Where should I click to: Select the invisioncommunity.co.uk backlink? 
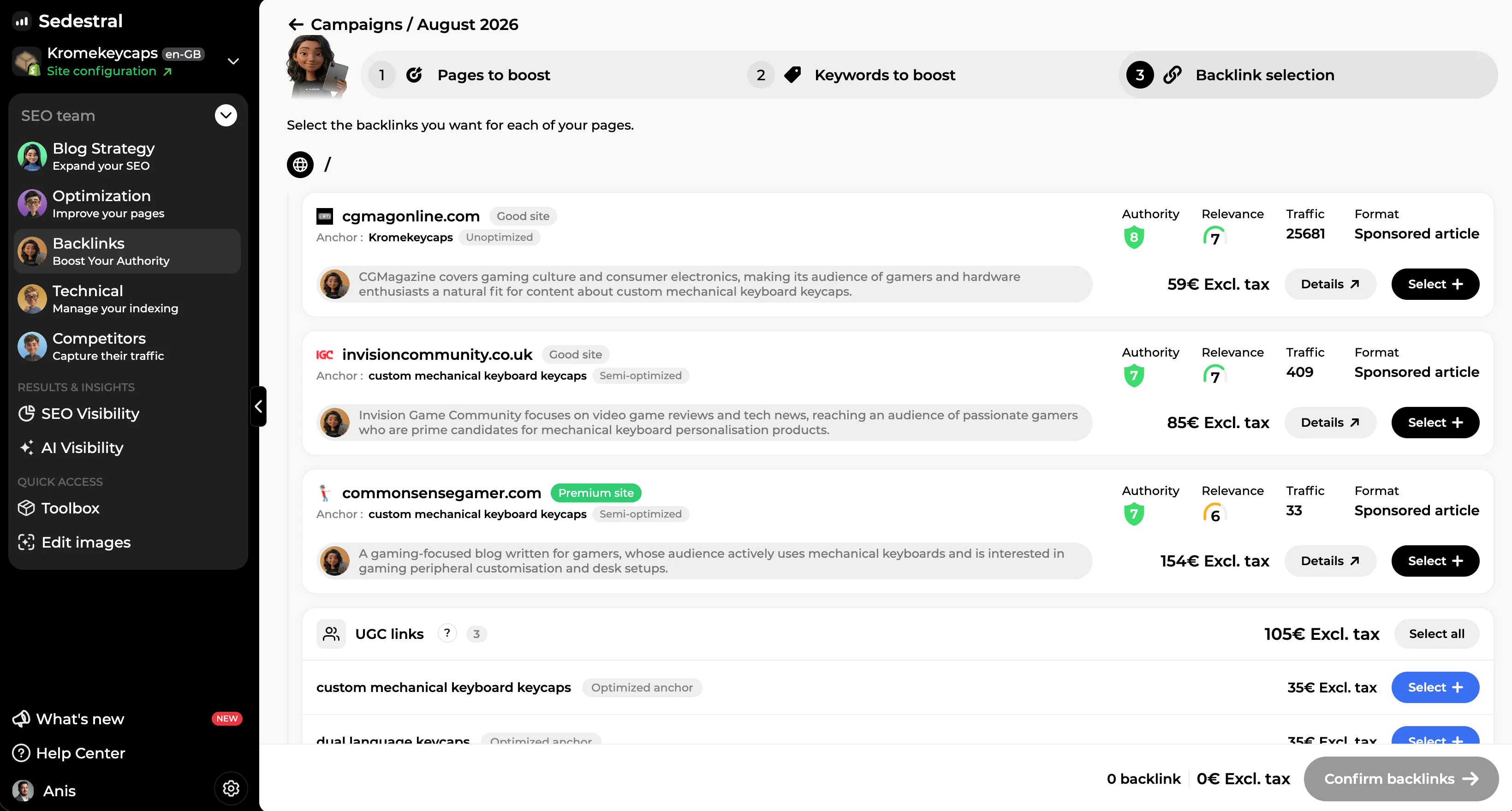point(1435,423)
